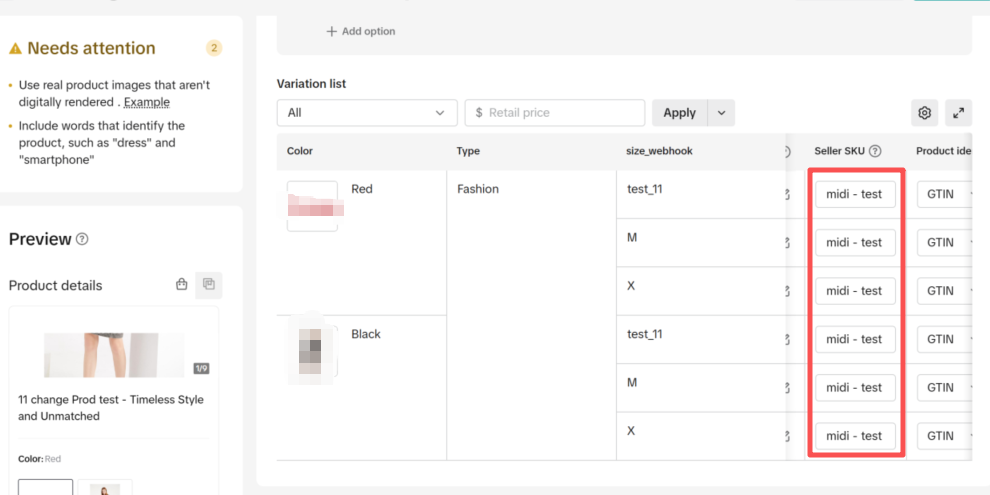990x495 pixels.
Task: Edit Seller SKU field for Black X
Action: coord(855,436)
